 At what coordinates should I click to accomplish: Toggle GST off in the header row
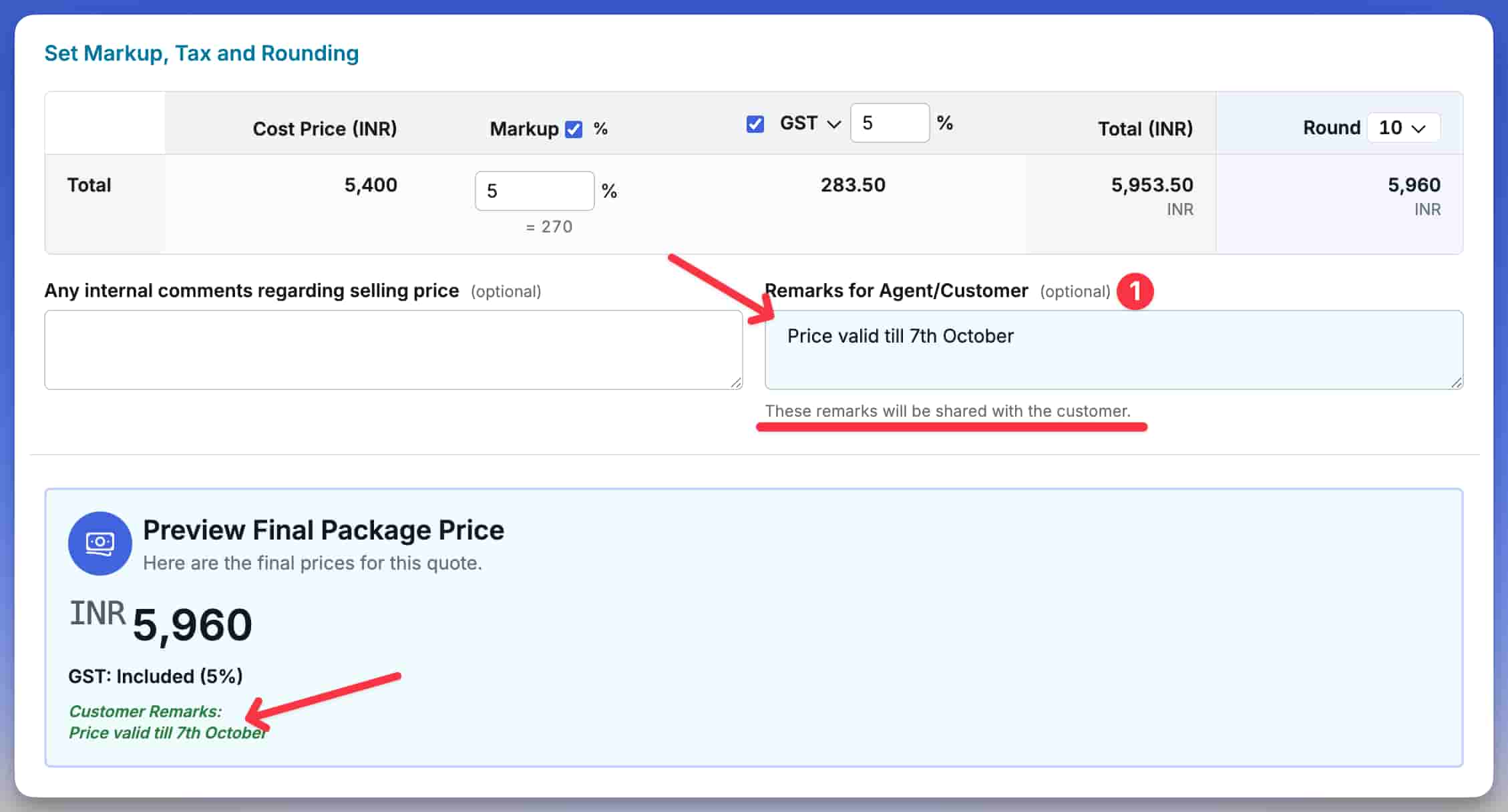point(755,124)
